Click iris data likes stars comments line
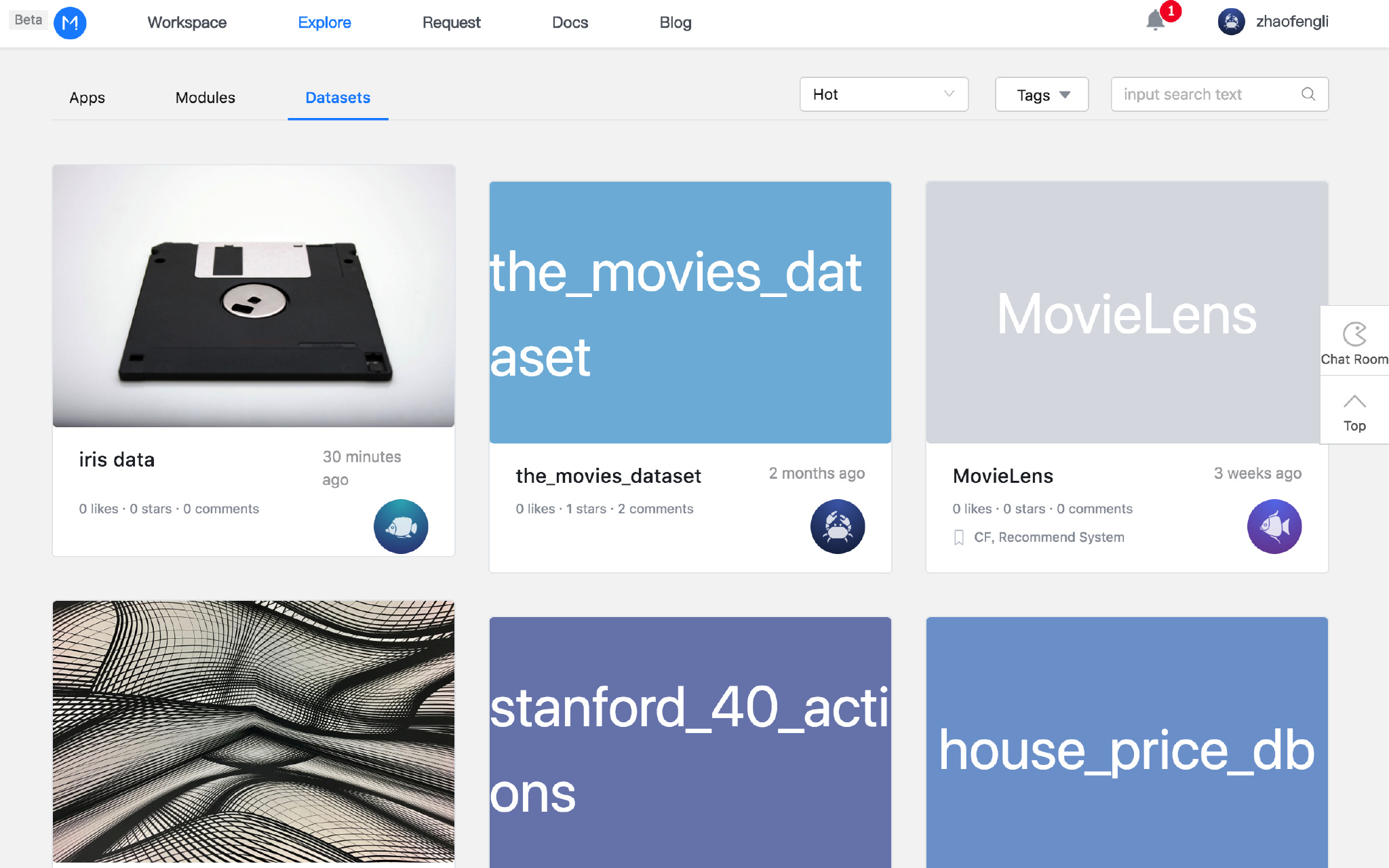 coord(169,509)
